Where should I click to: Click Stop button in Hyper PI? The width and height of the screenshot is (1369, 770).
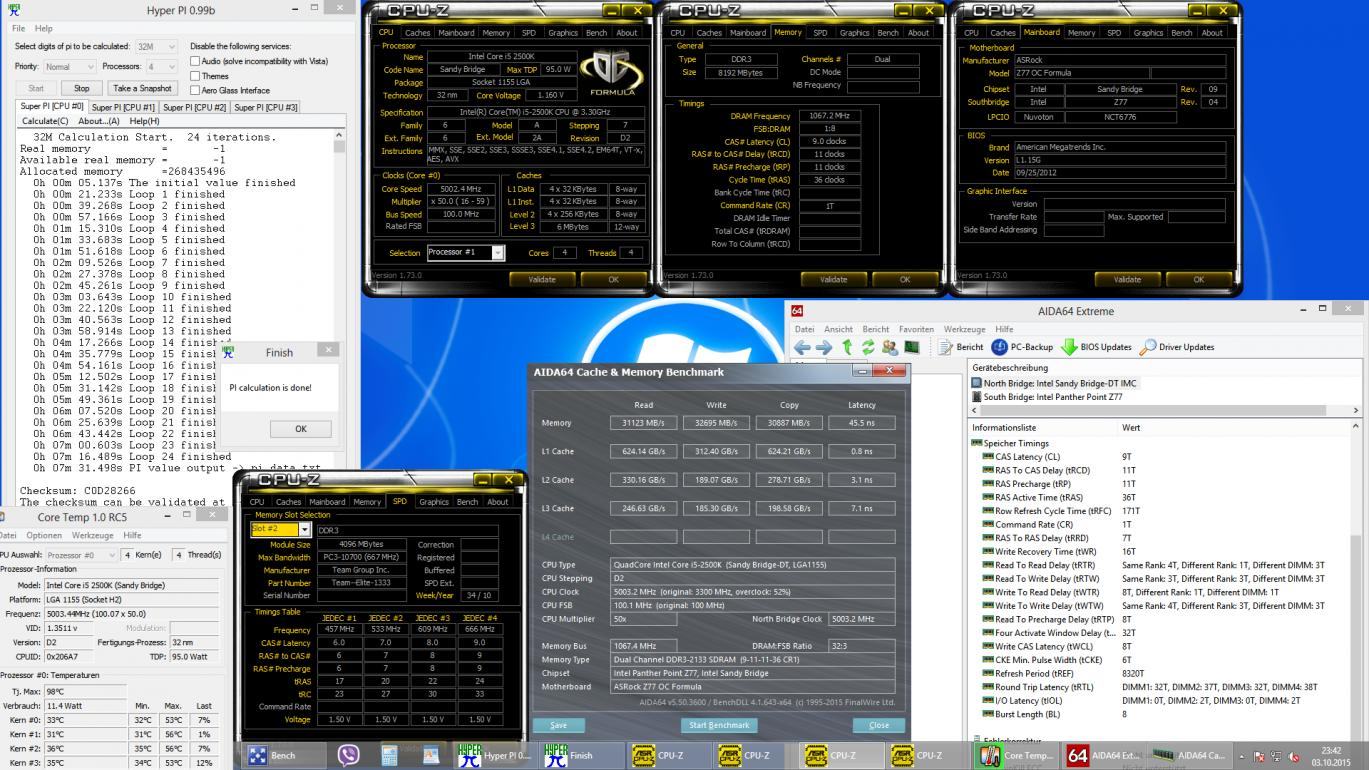tap(82, 88)
